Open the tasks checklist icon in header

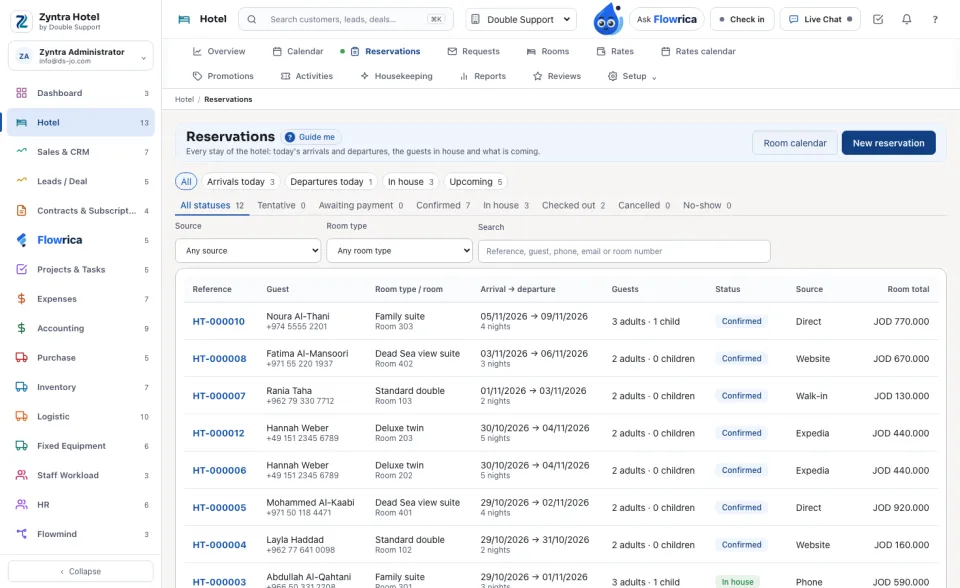[878, 19]
